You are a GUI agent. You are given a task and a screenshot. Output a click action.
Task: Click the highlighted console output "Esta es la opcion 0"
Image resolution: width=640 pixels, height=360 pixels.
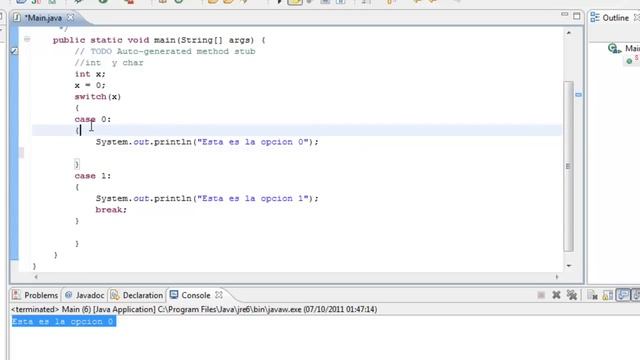coord(63,322)
